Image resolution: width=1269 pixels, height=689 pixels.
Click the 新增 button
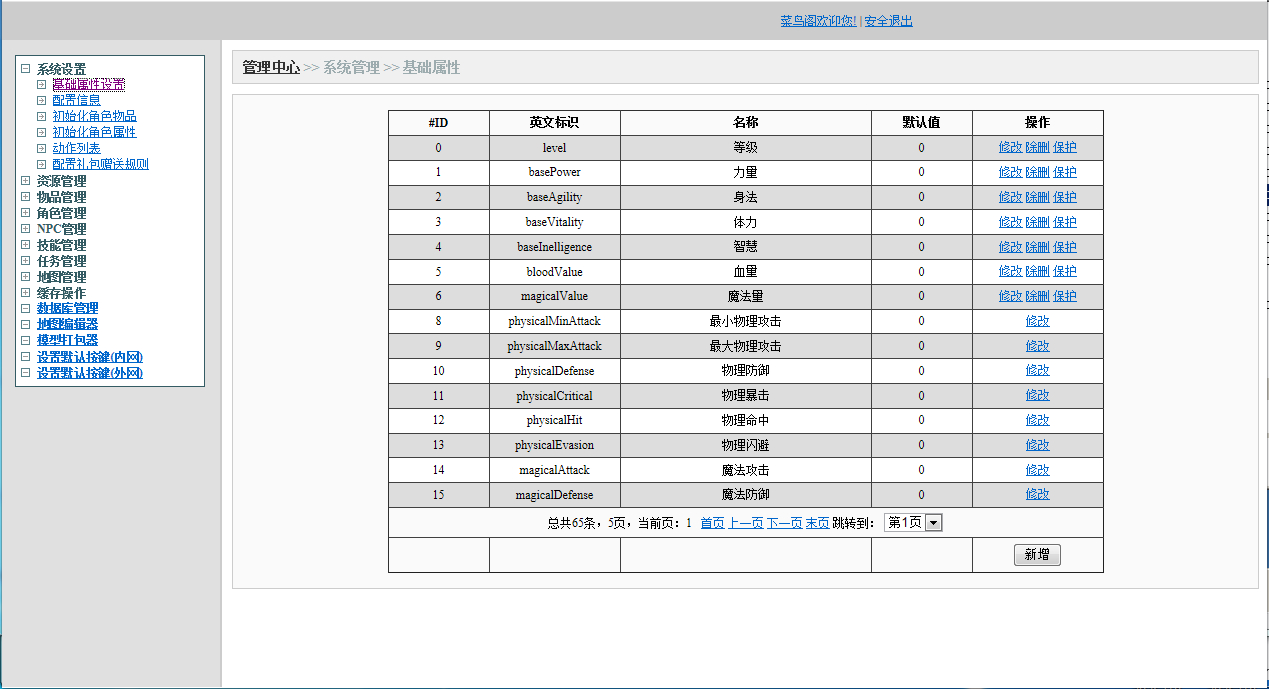pyautogui.click(x=1037, y=555)
